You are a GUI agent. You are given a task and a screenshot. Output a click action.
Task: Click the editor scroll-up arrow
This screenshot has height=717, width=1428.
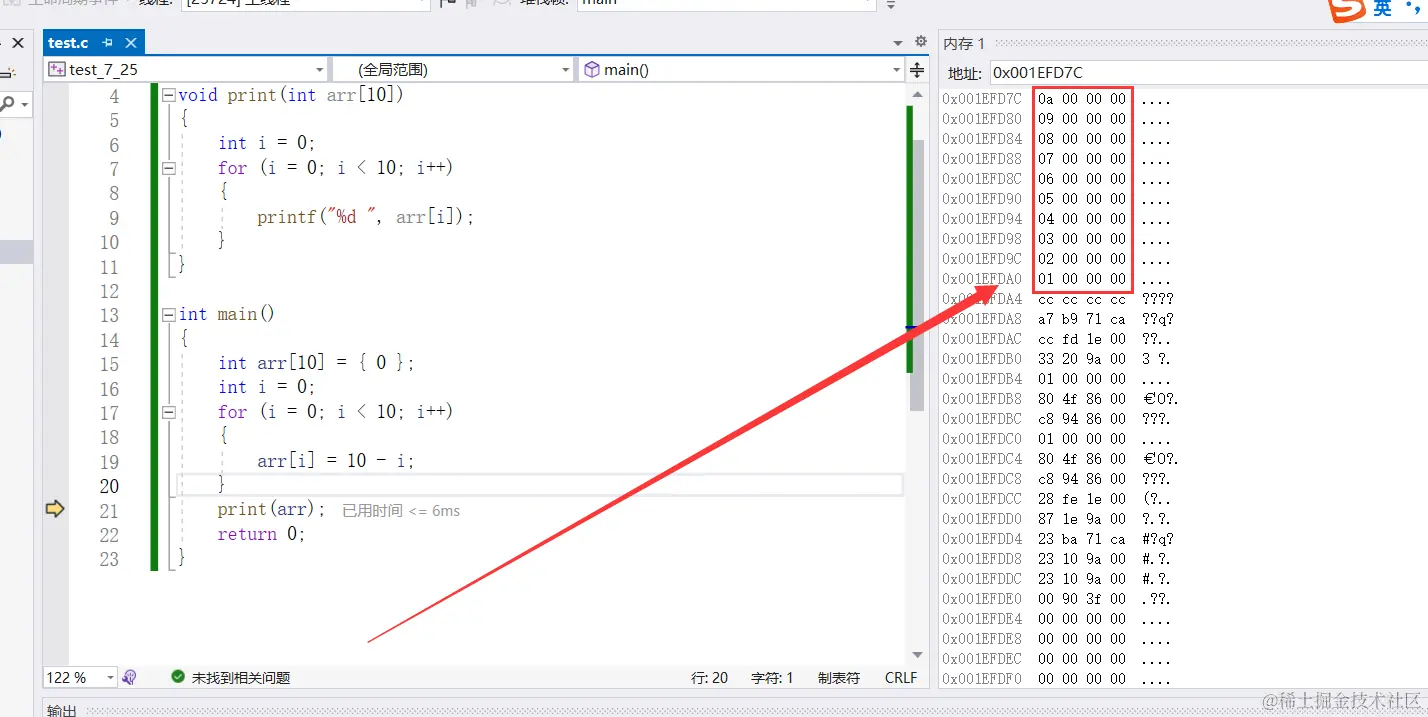[917, 93]
